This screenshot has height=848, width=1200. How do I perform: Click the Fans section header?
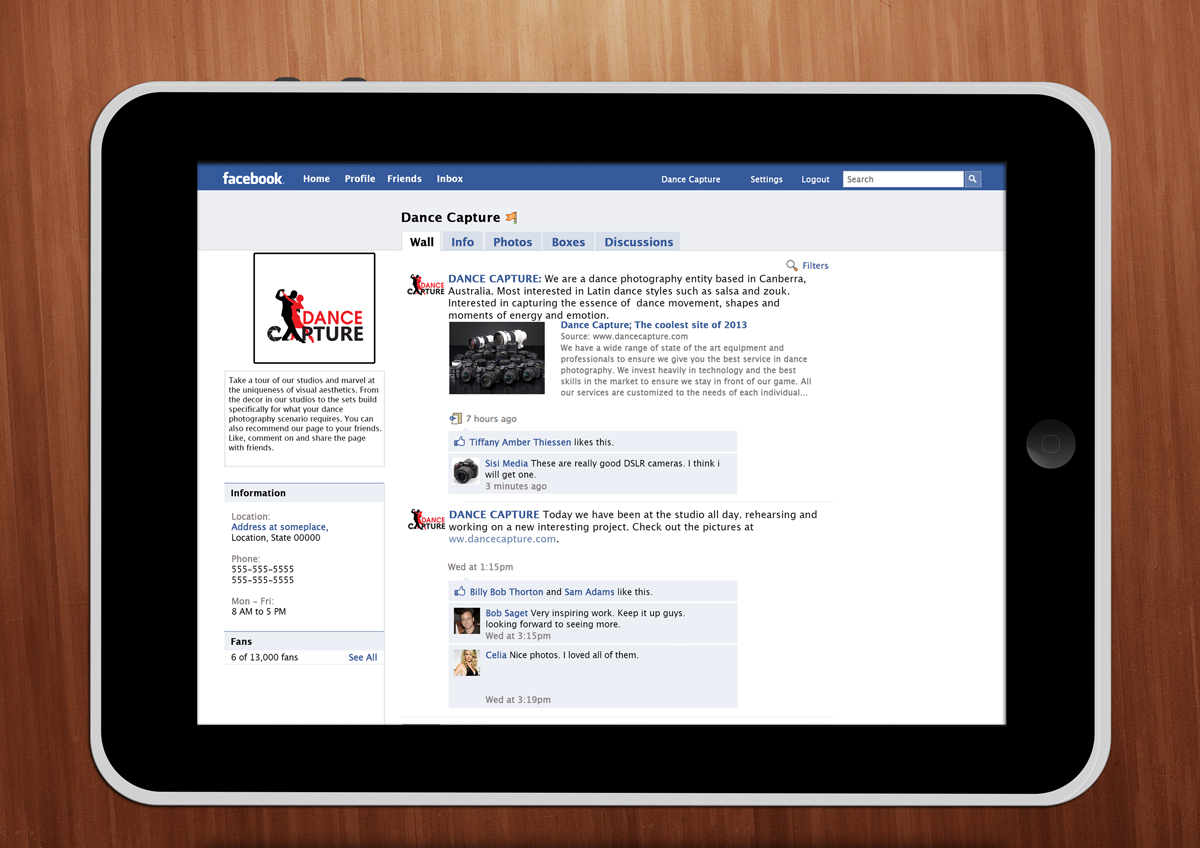click(x=304, y=641)
